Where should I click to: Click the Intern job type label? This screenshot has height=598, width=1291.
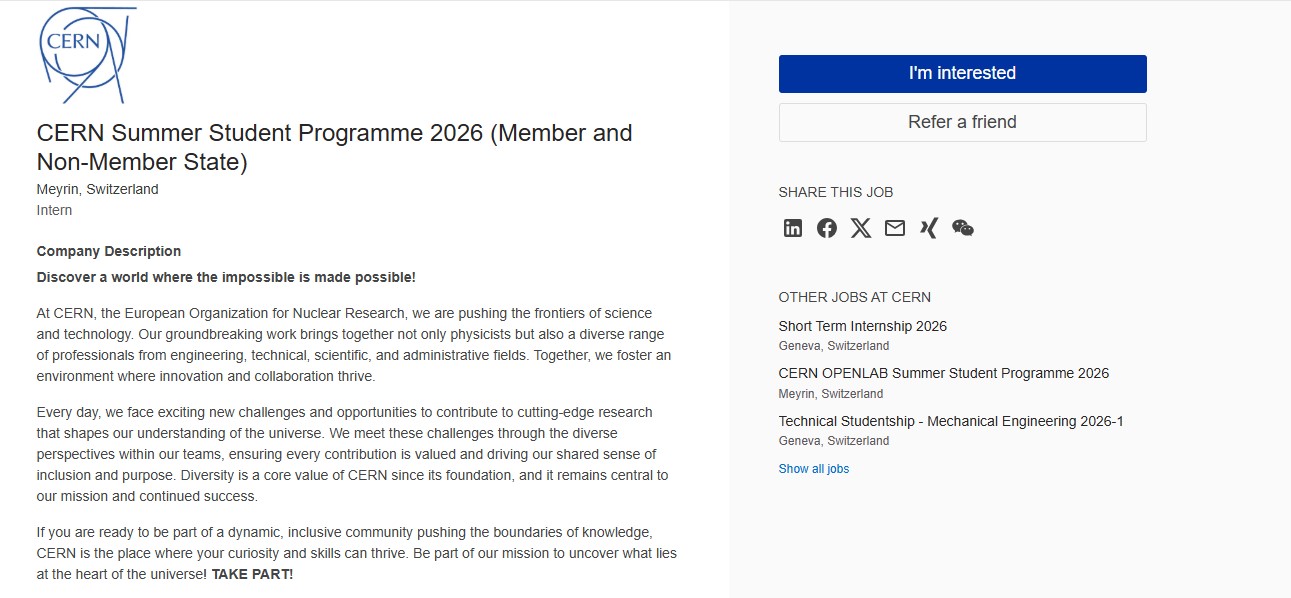[54, 210]
